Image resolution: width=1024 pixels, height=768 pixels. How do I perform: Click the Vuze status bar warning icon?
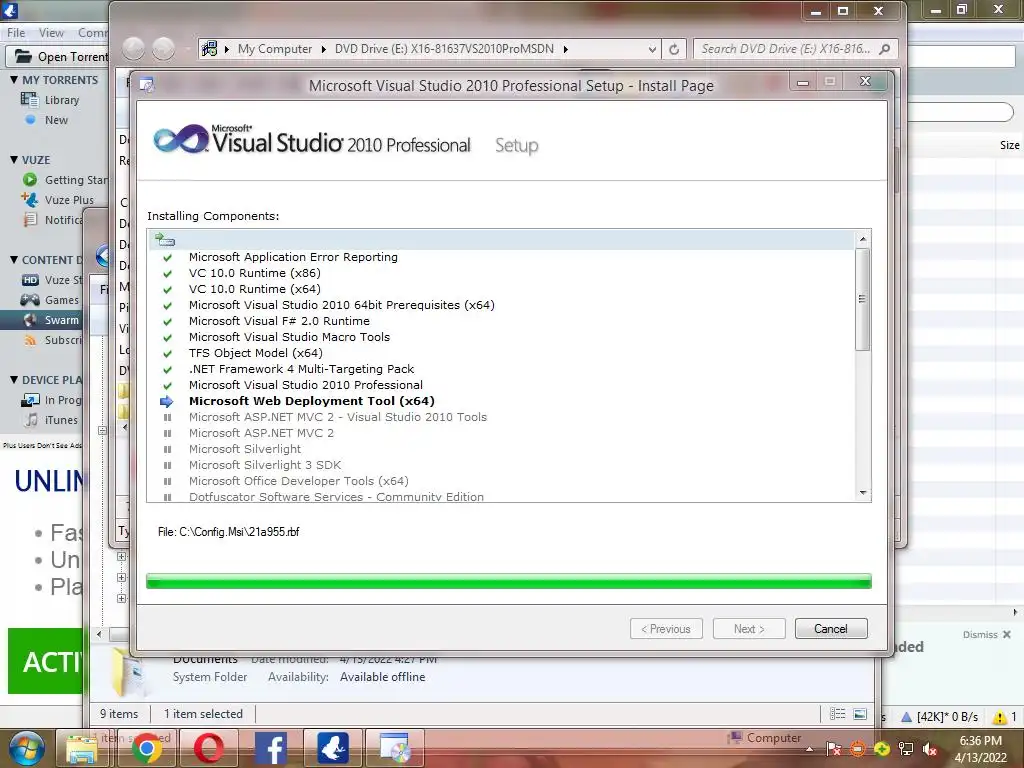coord(999,717)
